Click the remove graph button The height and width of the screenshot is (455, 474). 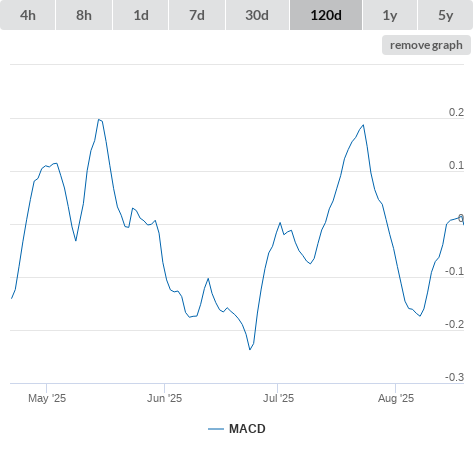click(x=426, y=45)
